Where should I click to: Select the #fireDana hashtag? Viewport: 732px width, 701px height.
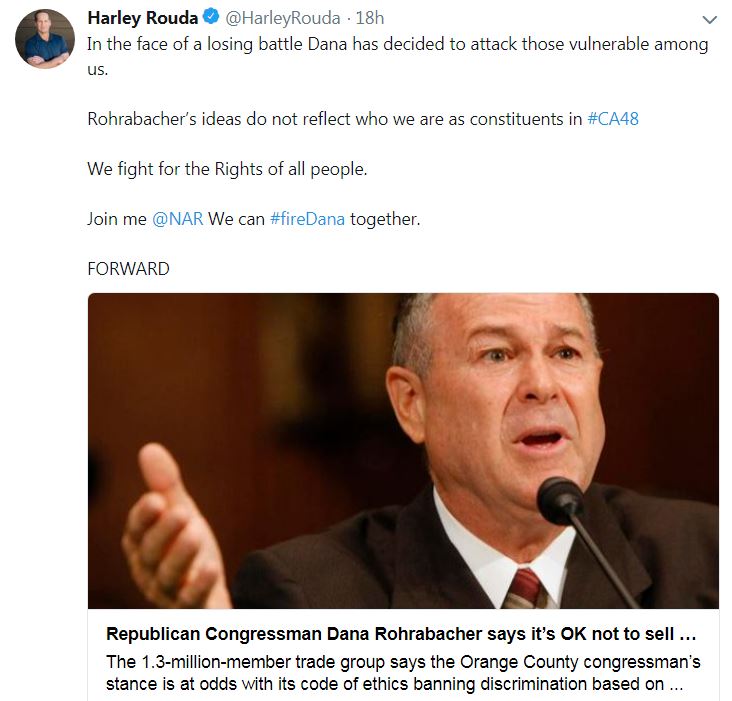point(307,219)
